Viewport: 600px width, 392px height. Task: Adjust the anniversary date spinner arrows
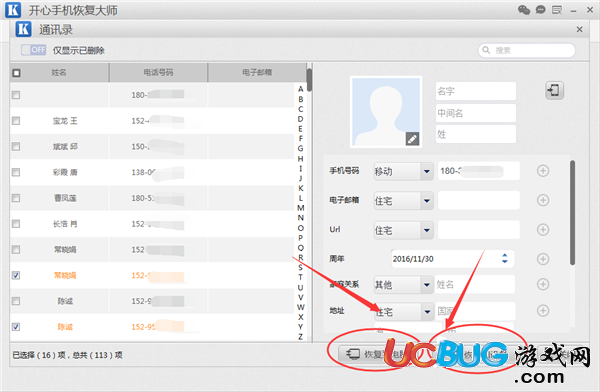[505, 258]
